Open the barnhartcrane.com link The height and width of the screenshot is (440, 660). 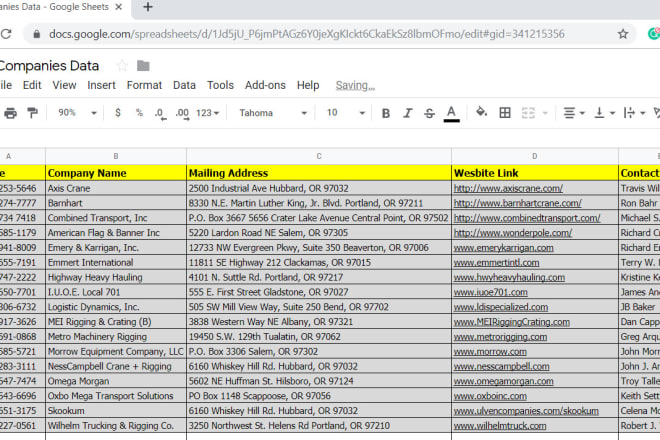517,203
